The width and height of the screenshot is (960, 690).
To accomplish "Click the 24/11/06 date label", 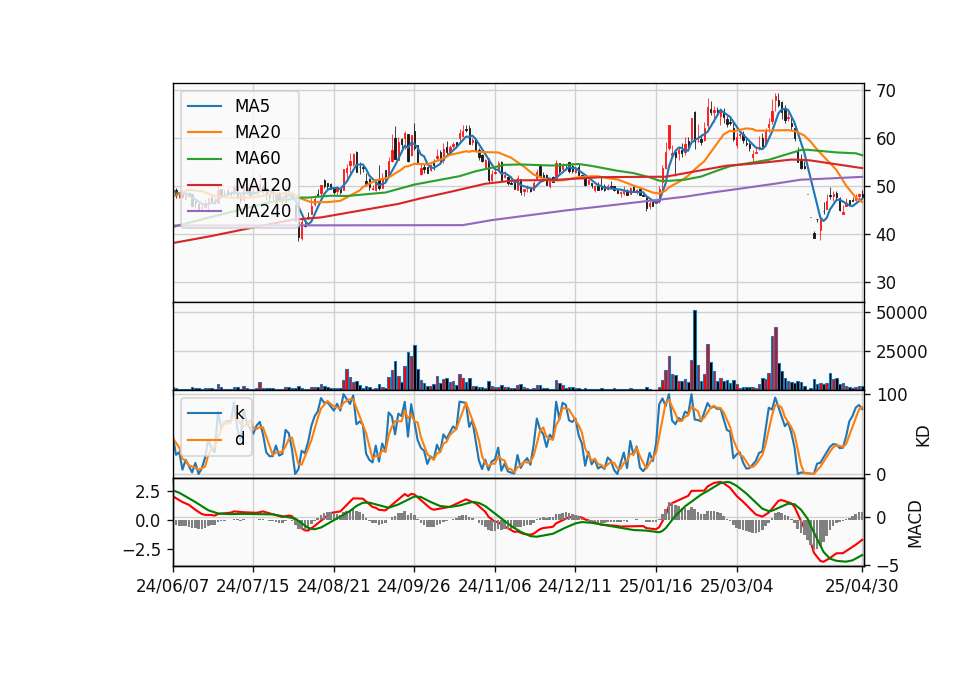I will pos(495,586).
